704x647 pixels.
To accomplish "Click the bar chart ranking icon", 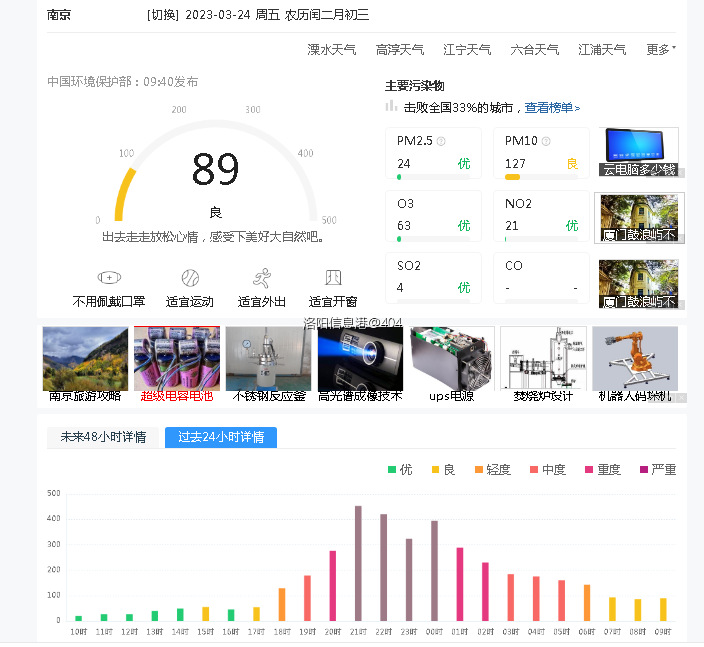I will tap(391, 106).
